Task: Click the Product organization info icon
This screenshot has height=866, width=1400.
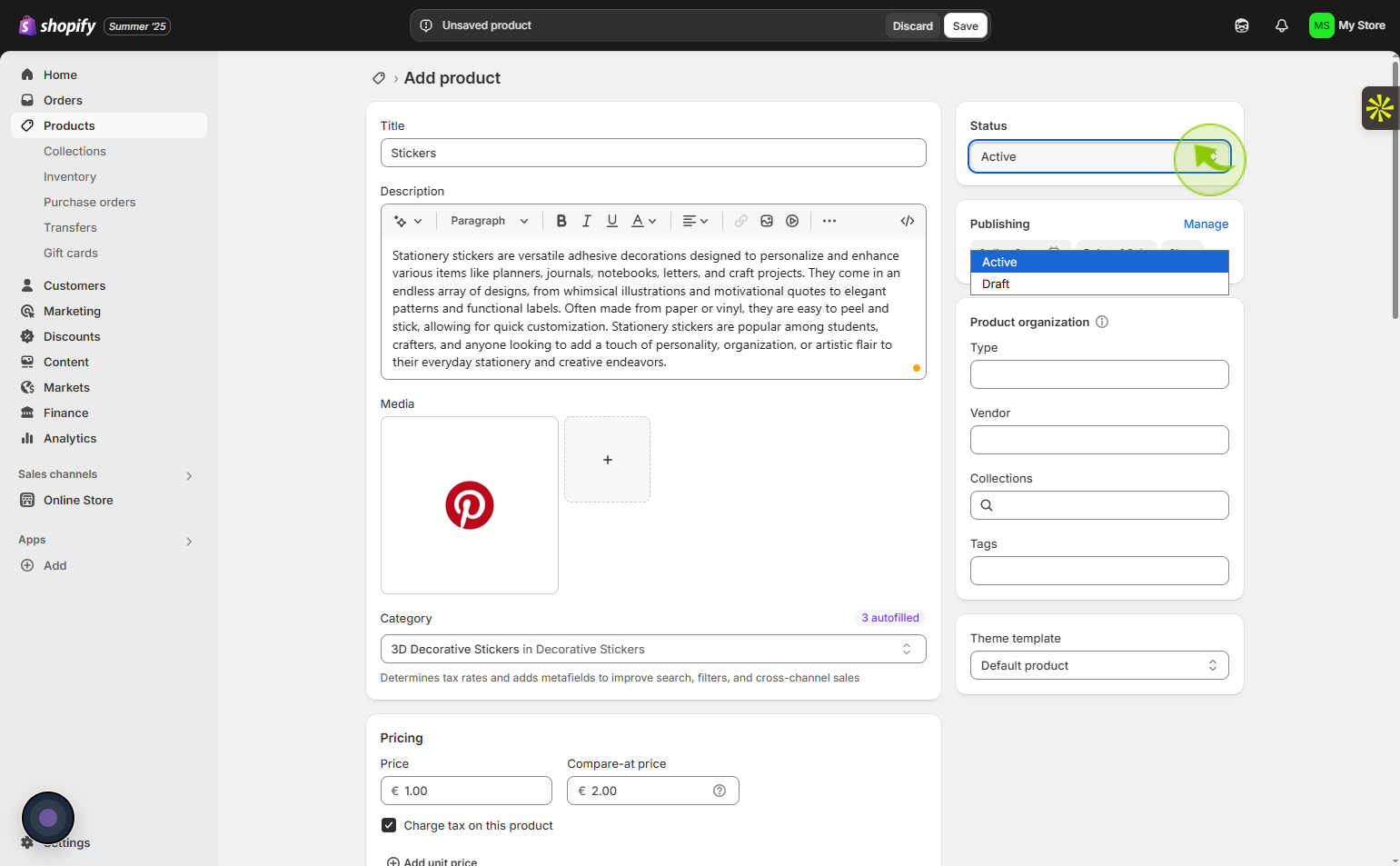Action: 1102,322
